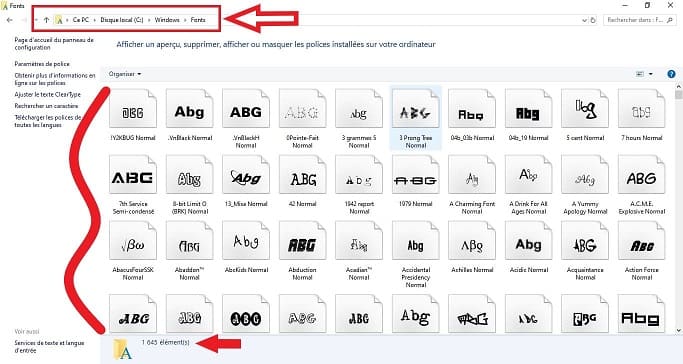Select the 7 hours Normal font icon
This screenshot has width=683, height=364.
[641, 109]
